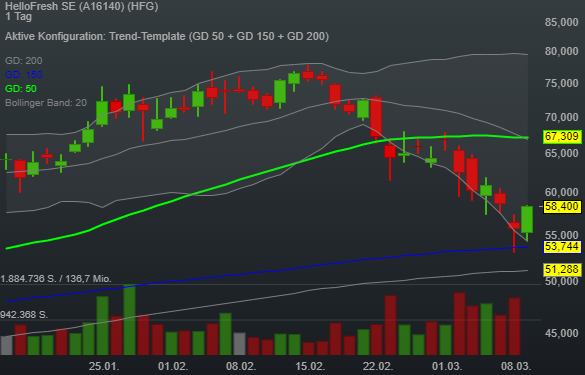Viewport: 585px width, 375px height.
Task: Click the 67,309 GD 50 price label
Action: pyautogui.click(x=562, y=137)
